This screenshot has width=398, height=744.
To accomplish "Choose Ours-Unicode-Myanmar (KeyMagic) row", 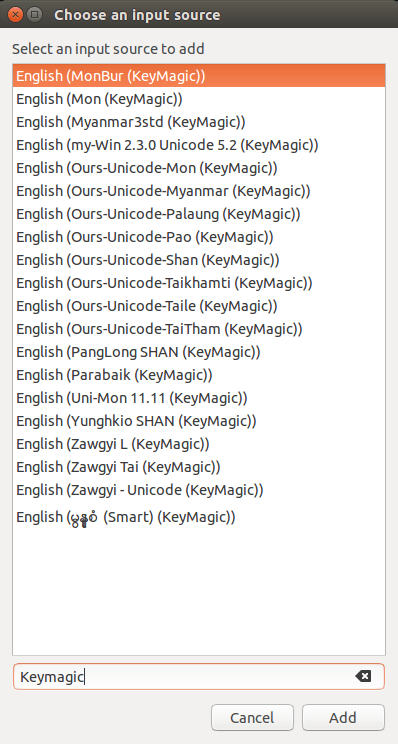I will (199, 191).
